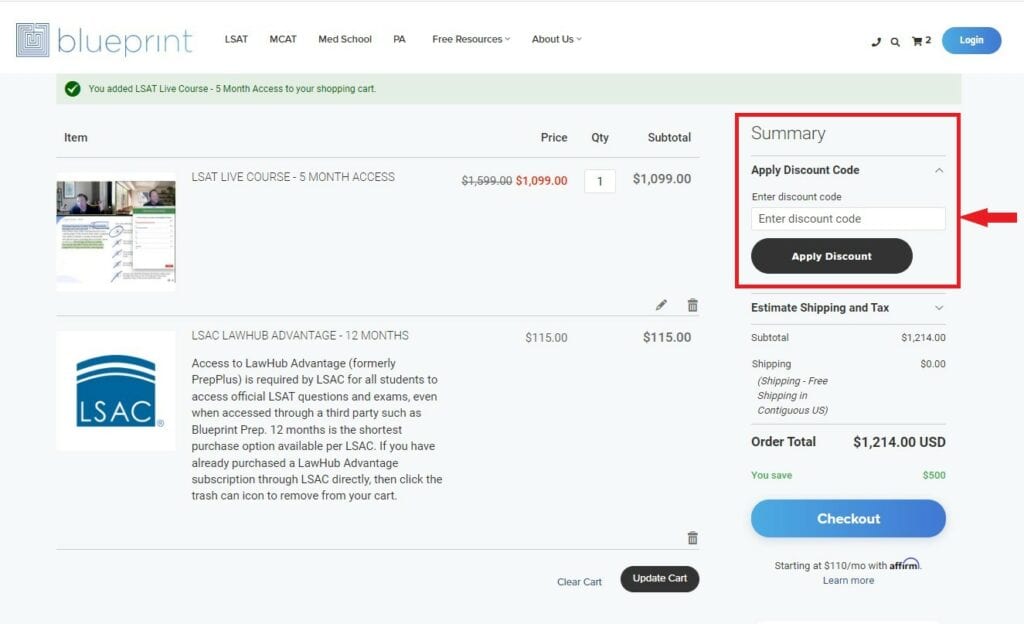Click the Blueprint logo
Viewport: 1024px width, 624px height.
click(x=105, y=40)
